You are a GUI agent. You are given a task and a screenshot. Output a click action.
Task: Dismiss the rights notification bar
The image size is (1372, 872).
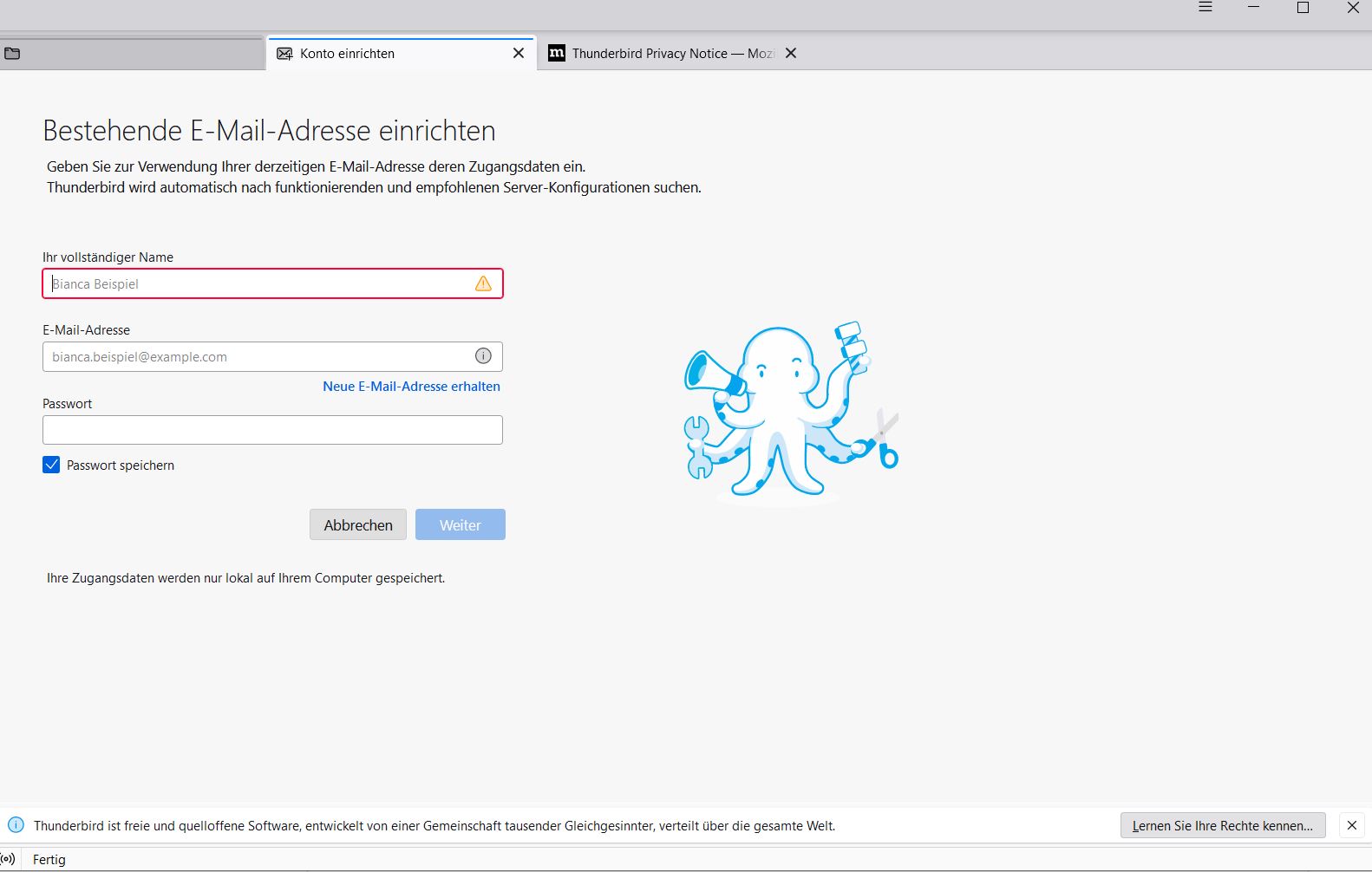[x=1352, y=825]
